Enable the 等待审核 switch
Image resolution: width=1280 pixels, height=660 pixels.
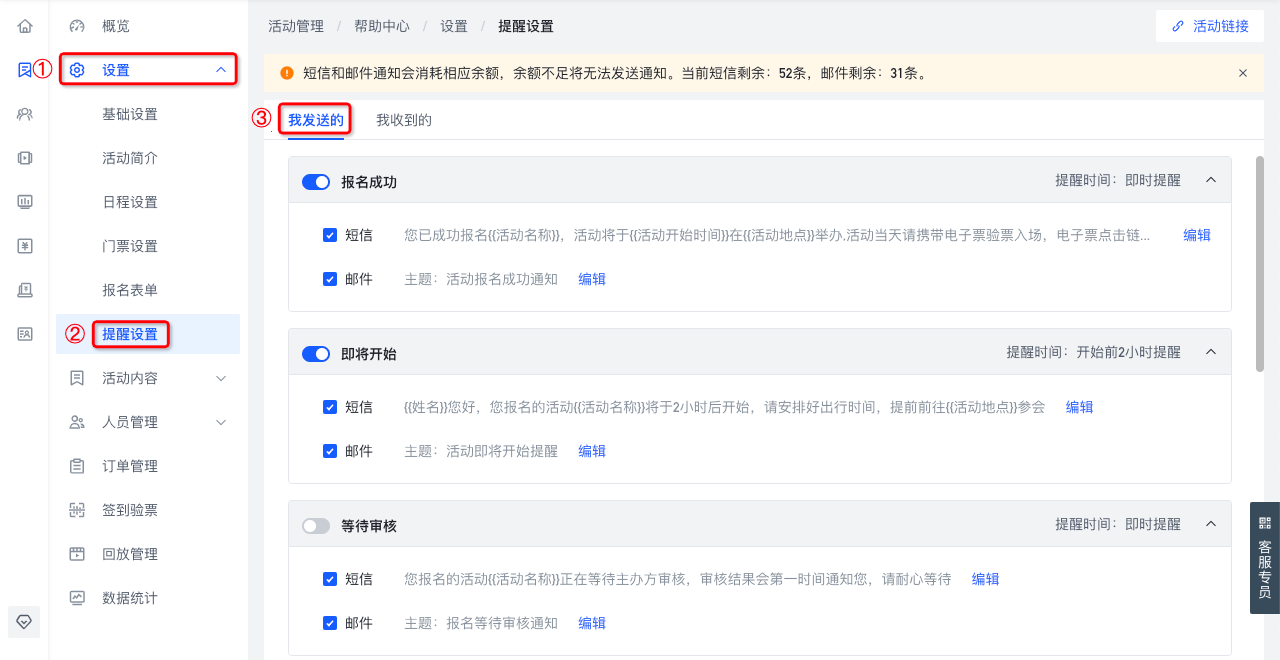click(x=316, y=526)
